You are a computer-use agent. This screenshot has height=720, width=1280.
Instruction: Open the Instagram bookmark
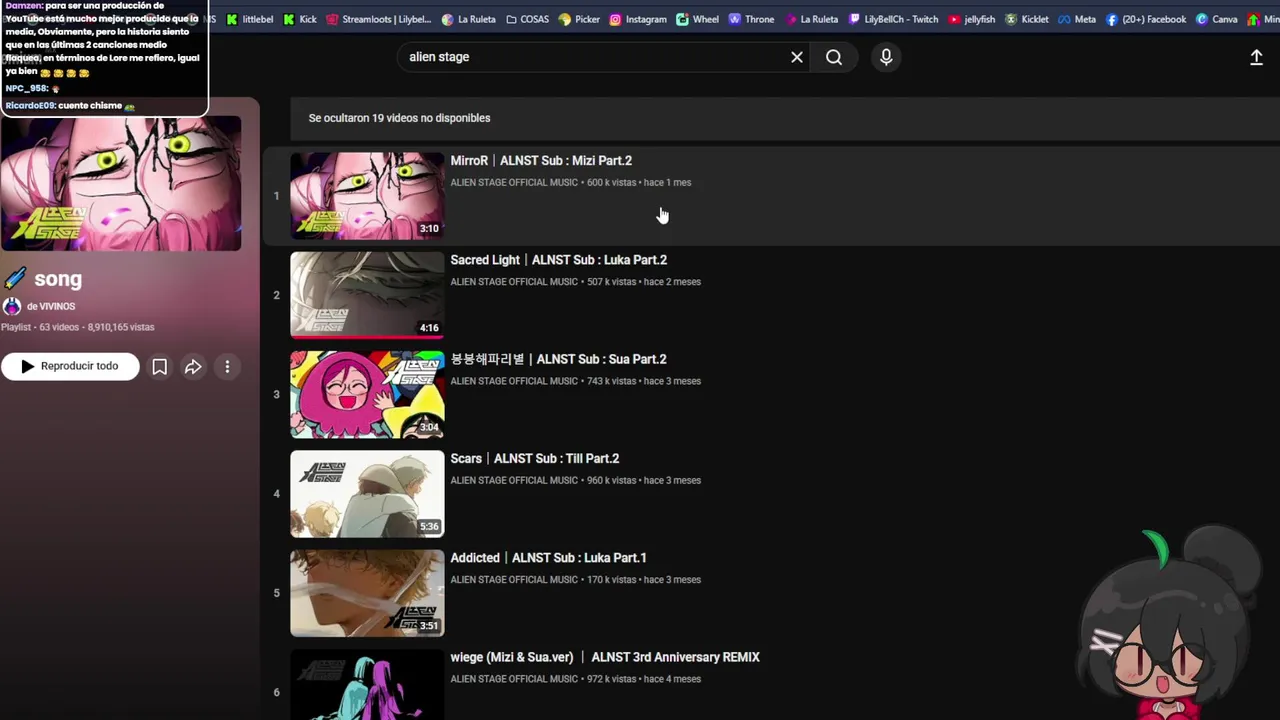[x=638, y=19]
